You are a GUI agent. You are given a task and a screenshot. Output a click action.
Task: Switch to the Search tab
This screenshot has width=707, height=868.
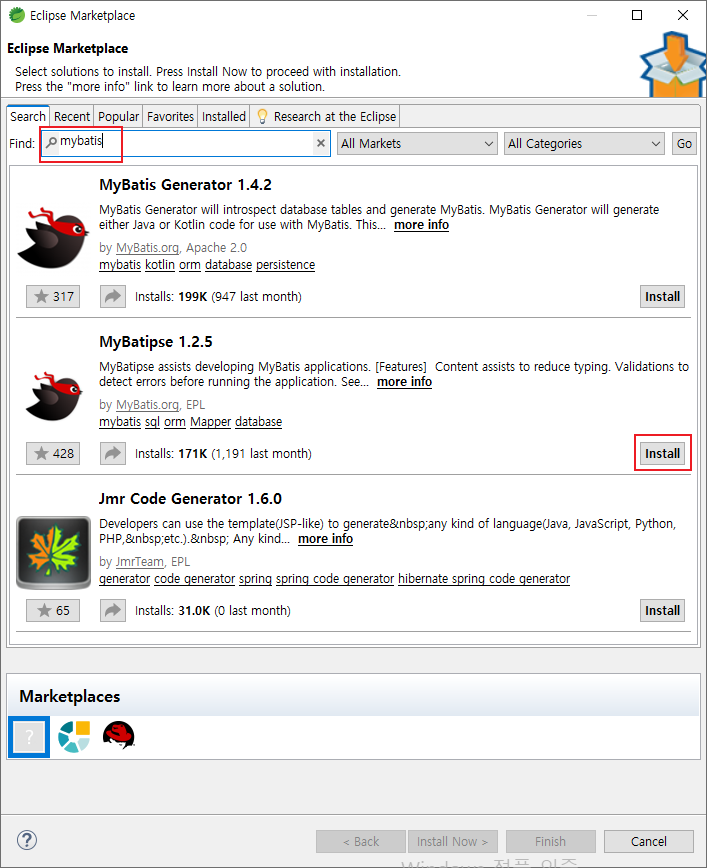pos(28,116)
